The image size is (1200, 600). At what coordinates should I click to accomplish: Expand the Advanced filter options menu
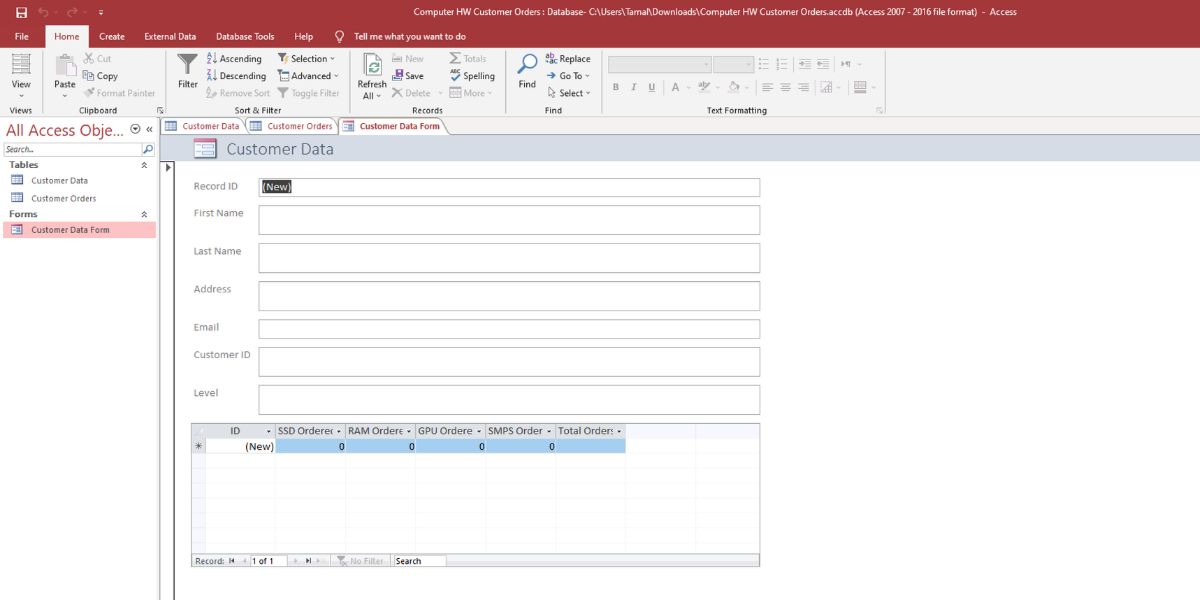309,76
